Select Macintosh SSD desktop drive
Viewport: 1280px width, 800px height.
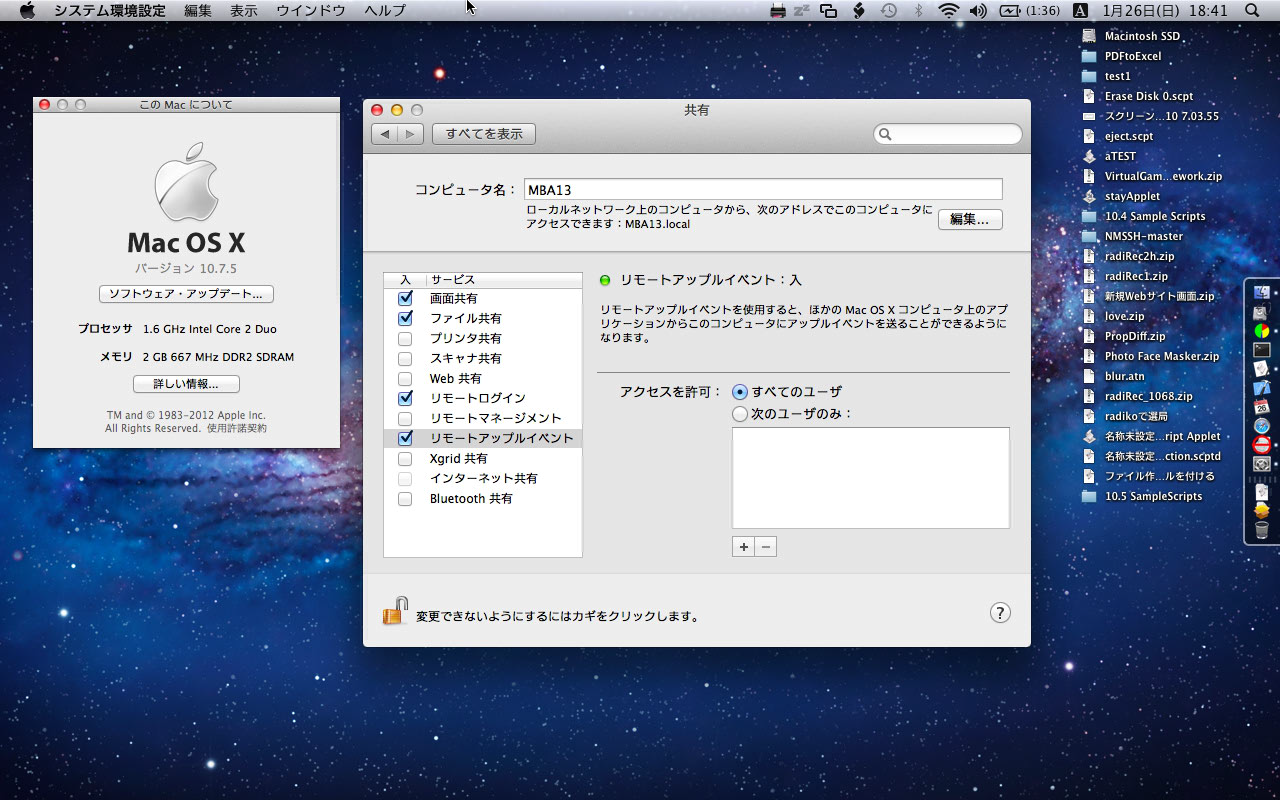[x=1131, y=36]
